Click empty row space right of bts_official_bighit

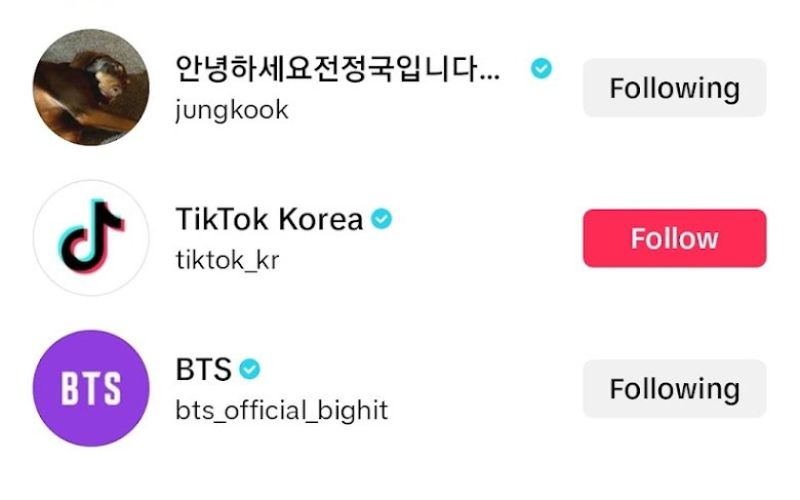click(480, 410)
